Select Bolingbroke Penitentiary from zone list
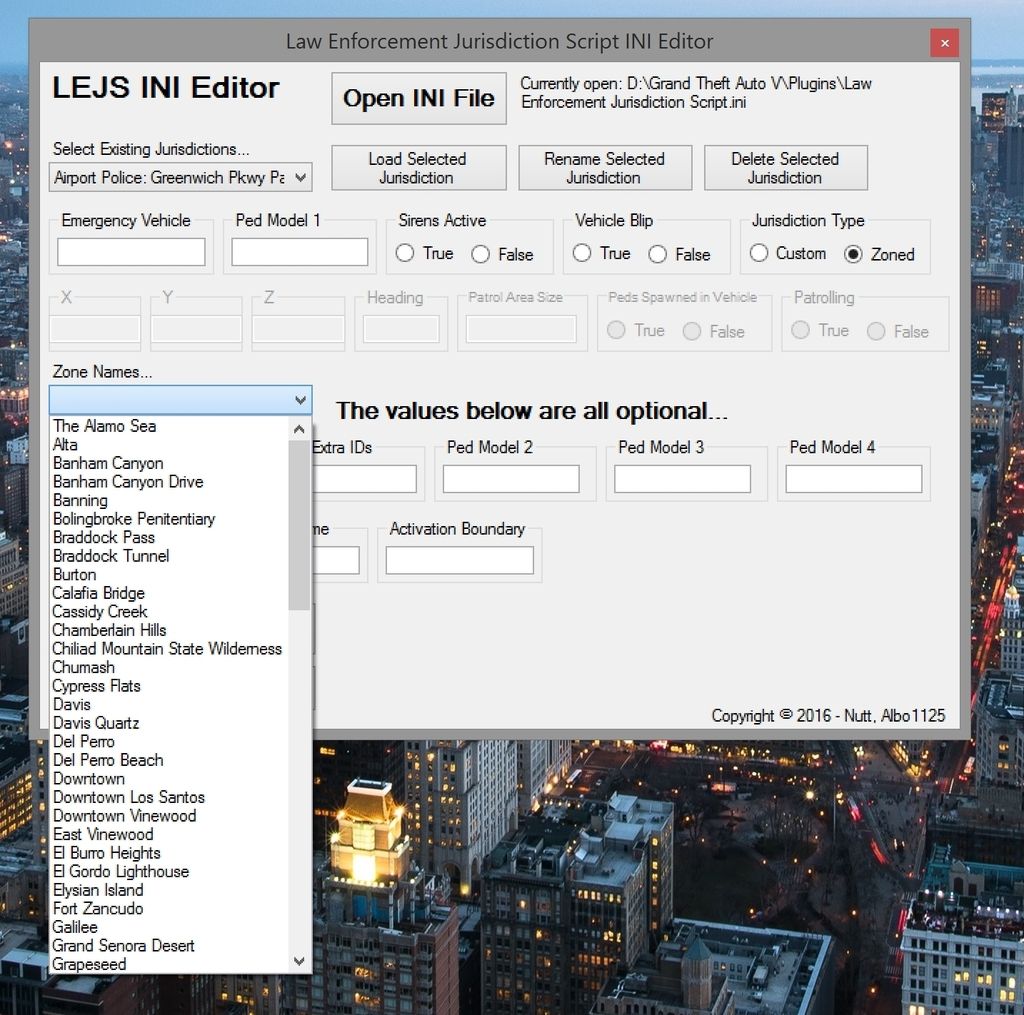1024x1015 pixels. pos(134,519)
